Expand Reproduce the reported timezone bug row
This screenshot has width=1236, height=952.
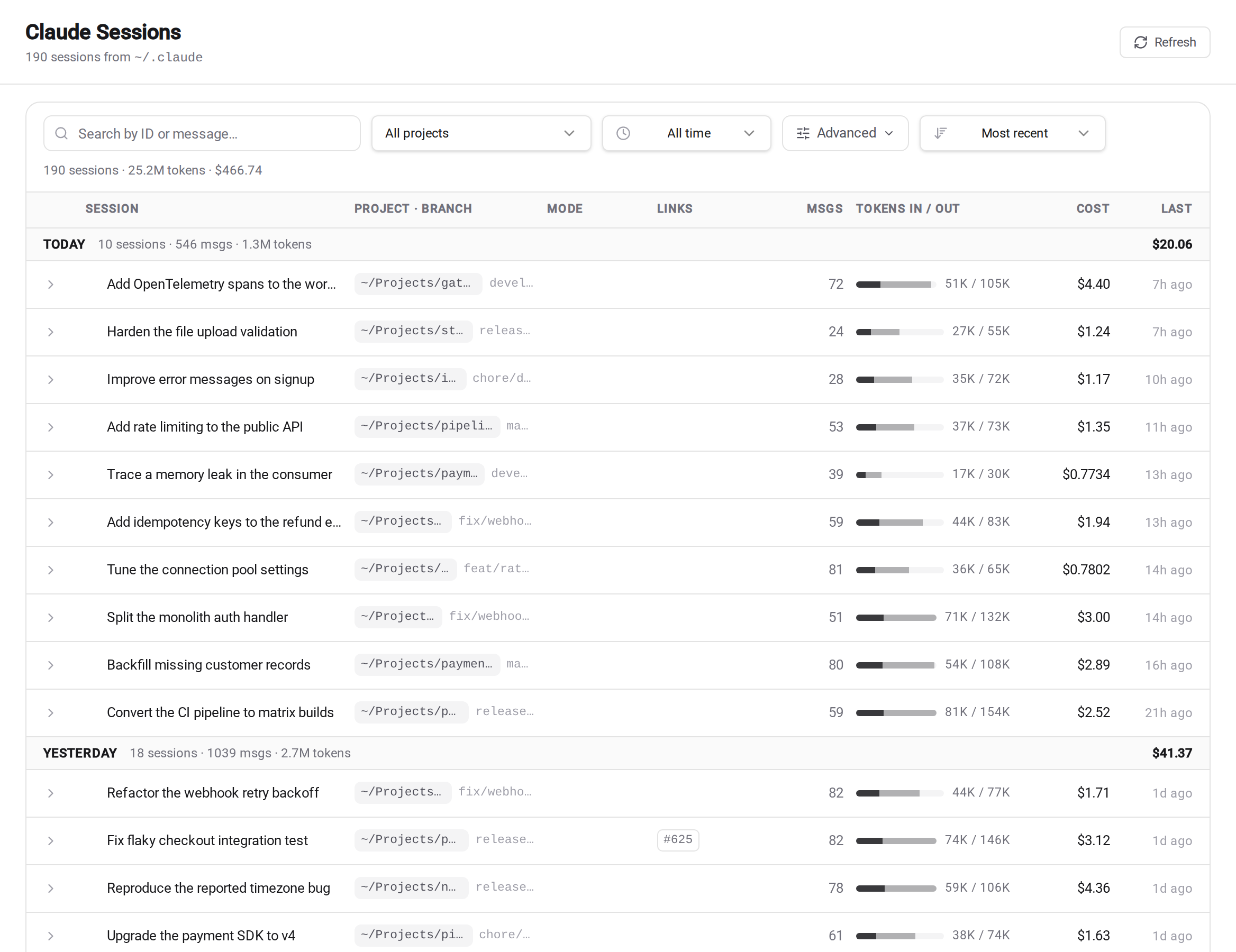click(x=50, y=888)
